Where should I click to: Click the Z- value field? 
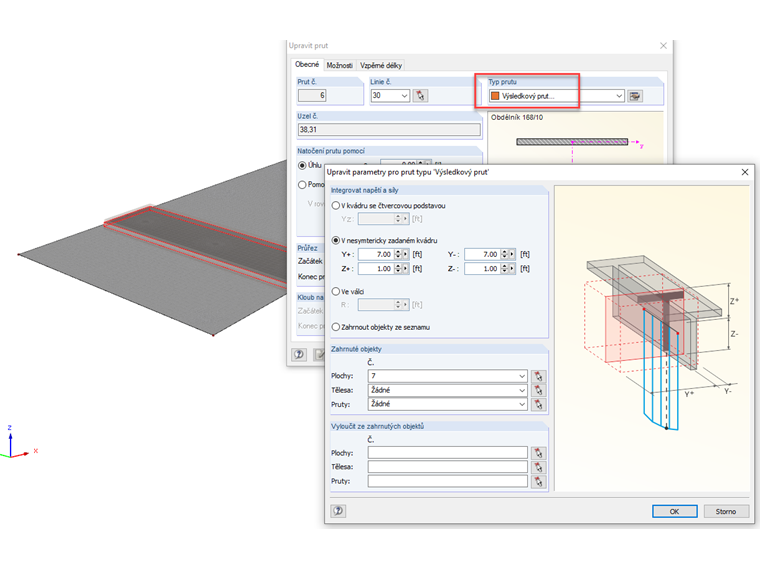tap(482, 269)
